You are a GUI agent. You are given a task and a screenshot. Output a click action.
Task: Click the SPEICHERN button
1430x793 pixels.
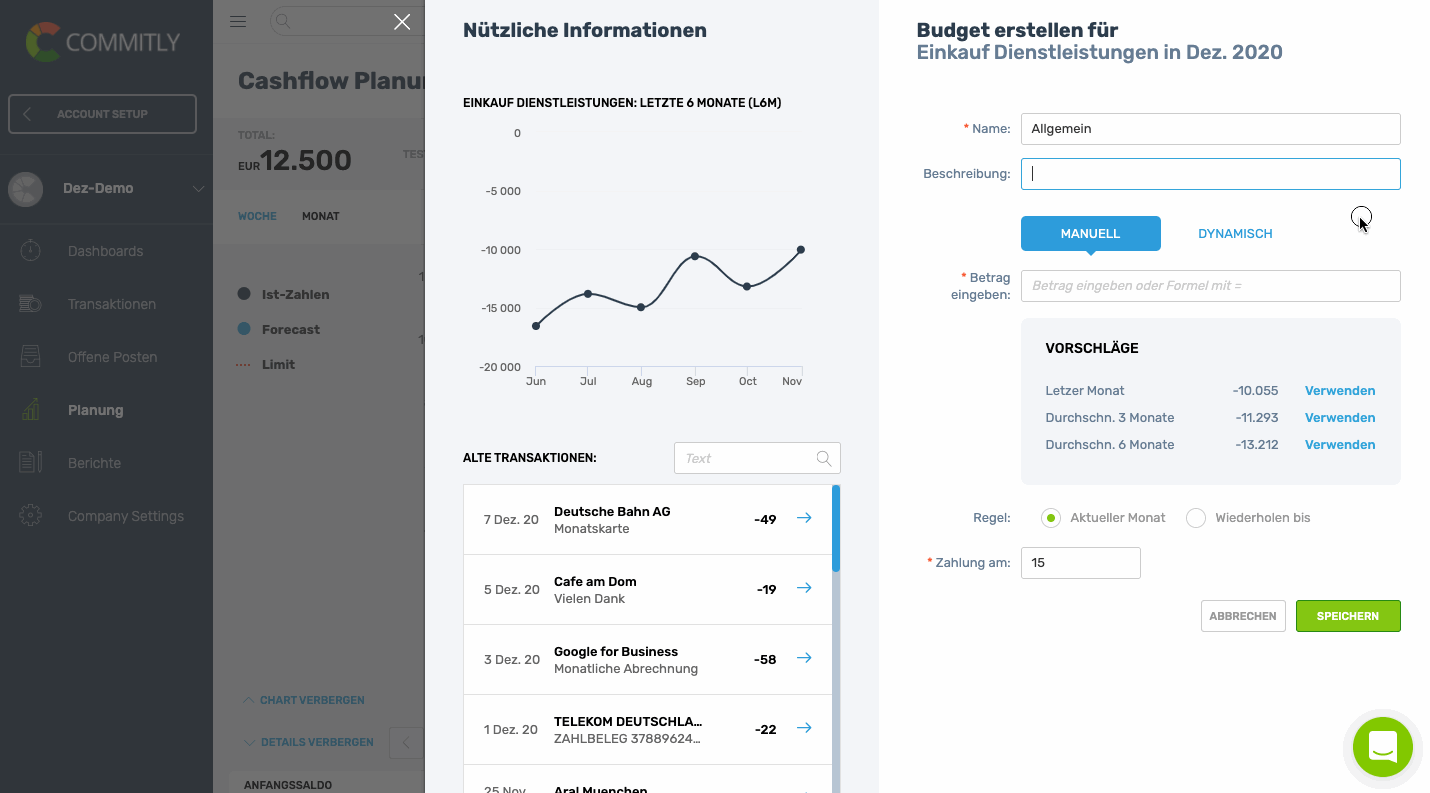[x=1348, y=616]
